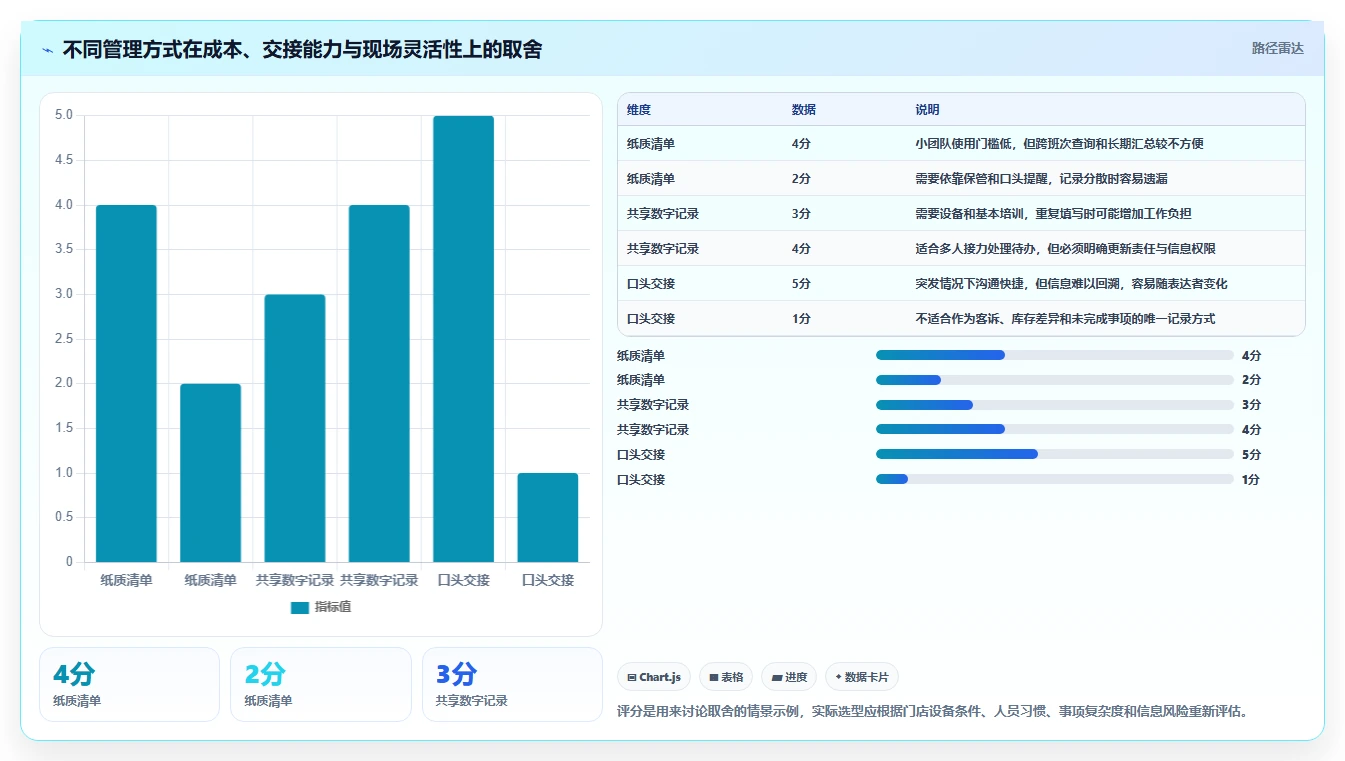
Task: Click the row text '不适合作为客诉、库存差异和未完成事项的唯一记录方式'
Action: [1065, 319]
